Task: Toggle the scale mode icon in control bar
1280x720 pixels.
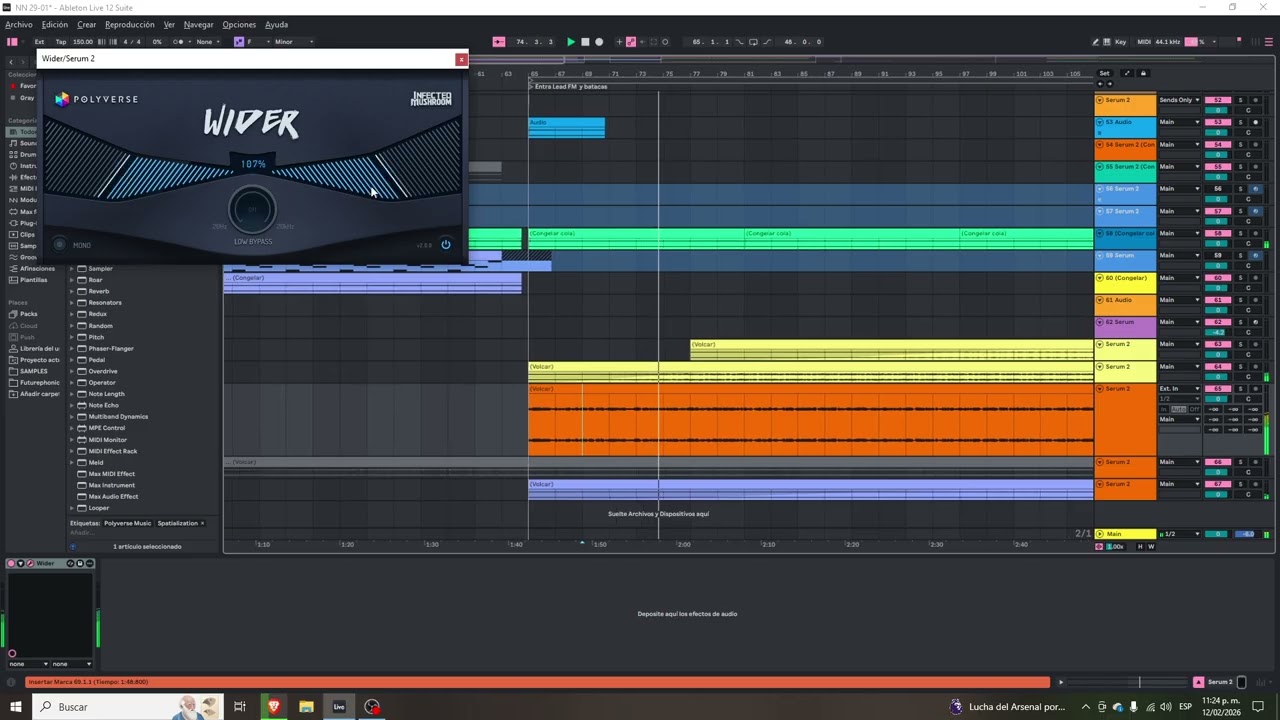Action: [x=239, y=42]
